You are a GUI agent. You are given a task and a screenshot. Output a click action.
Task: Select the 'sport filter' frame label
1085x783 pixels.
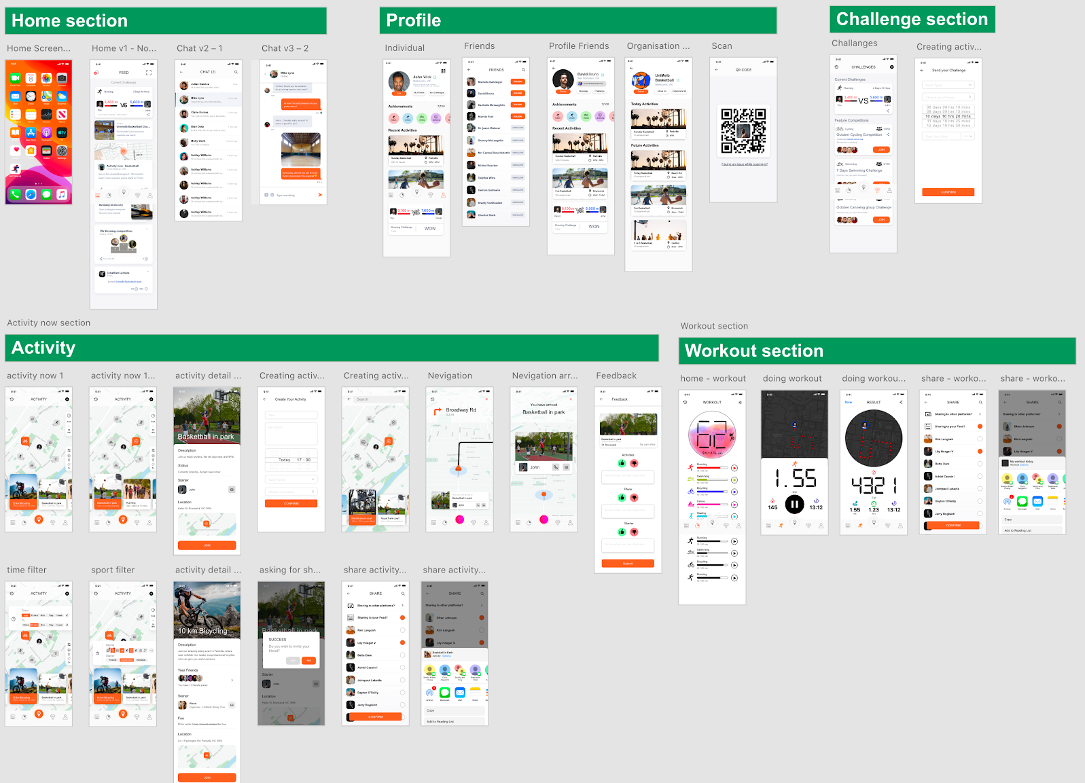coord(113,570)
